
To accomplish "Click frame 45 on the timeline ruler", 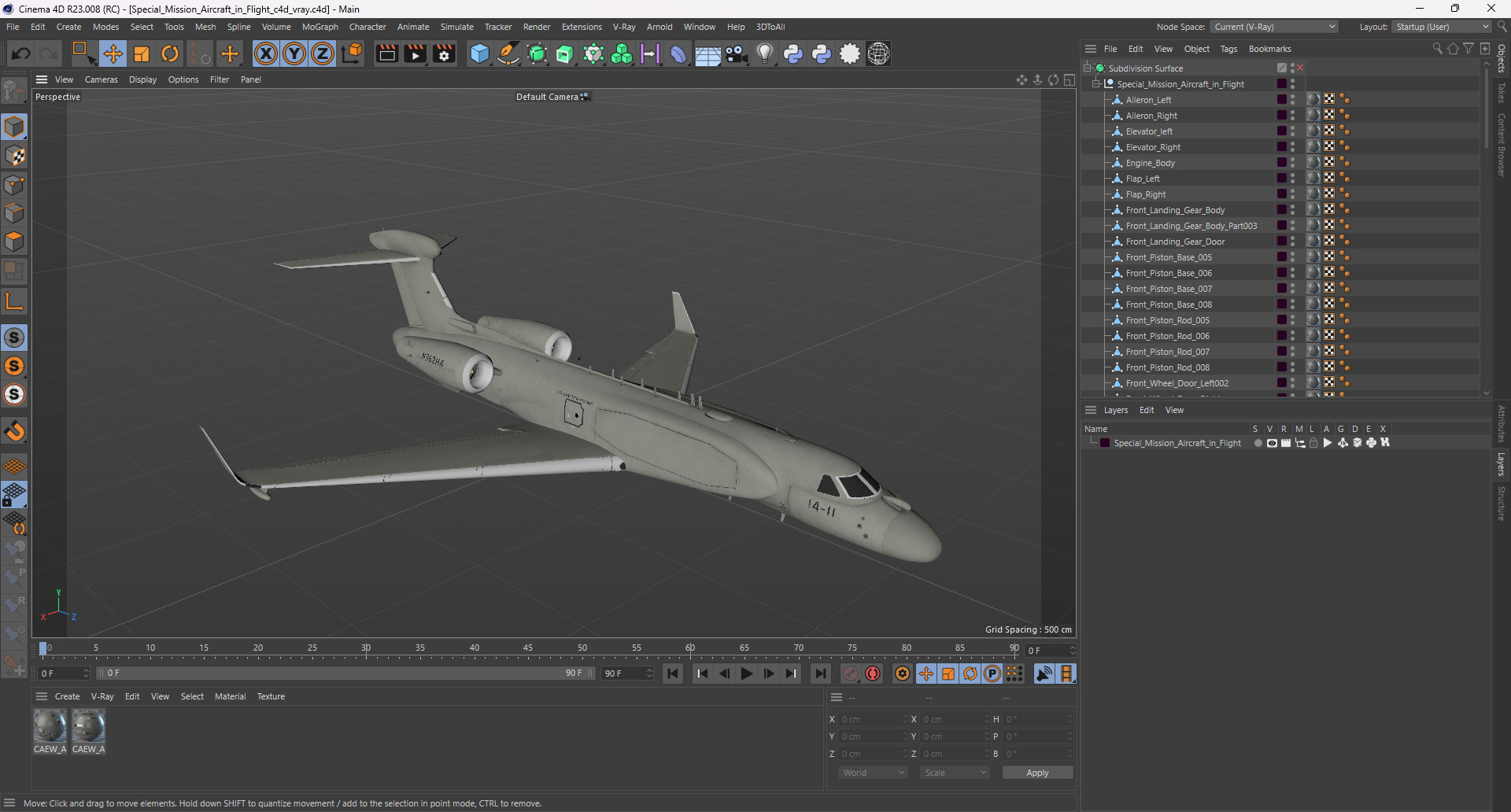I will pos(528,648).
